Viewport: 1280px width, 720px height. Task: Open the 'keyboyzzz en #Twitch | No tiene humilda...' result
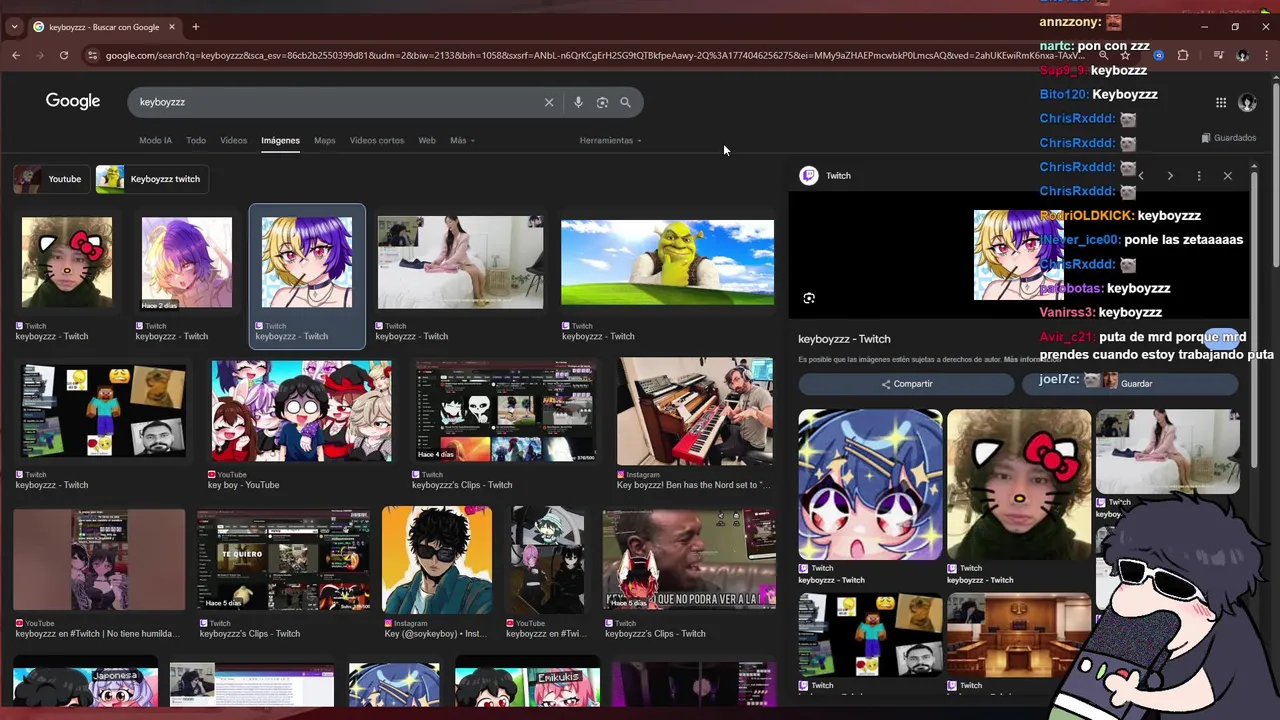point(98,634)
